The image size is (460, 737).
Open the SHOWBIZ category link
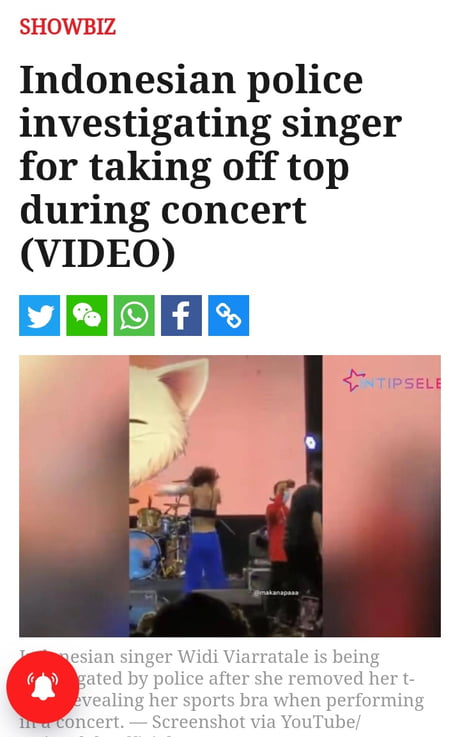67,26
